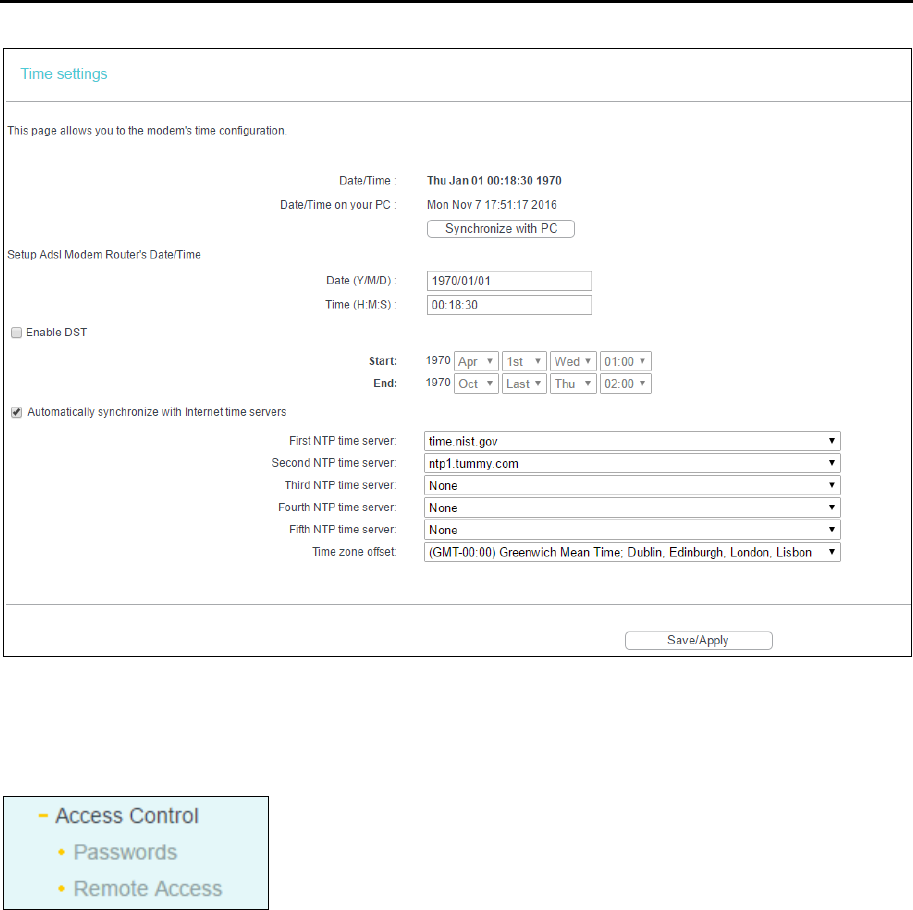Click the 'Time zone offset' label
The height and width of the screenshot is (910, 913).
pos(354,552)
